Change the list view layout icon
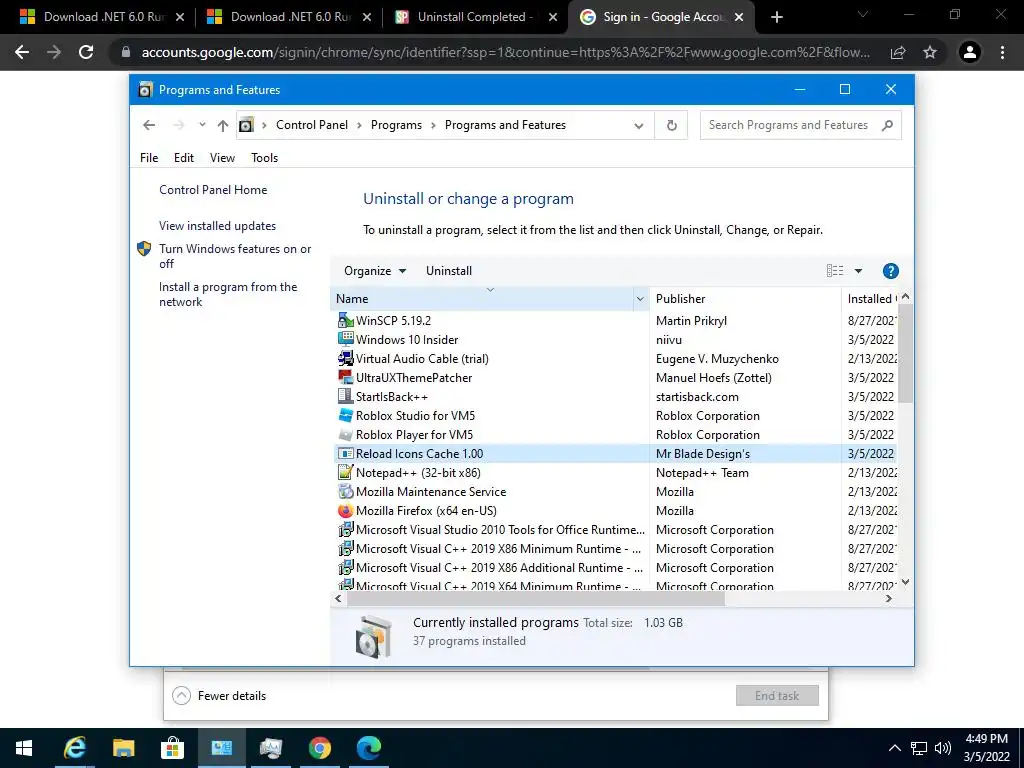The width and height of the screenshot is (1024, 768). click(x=835, y=271)
